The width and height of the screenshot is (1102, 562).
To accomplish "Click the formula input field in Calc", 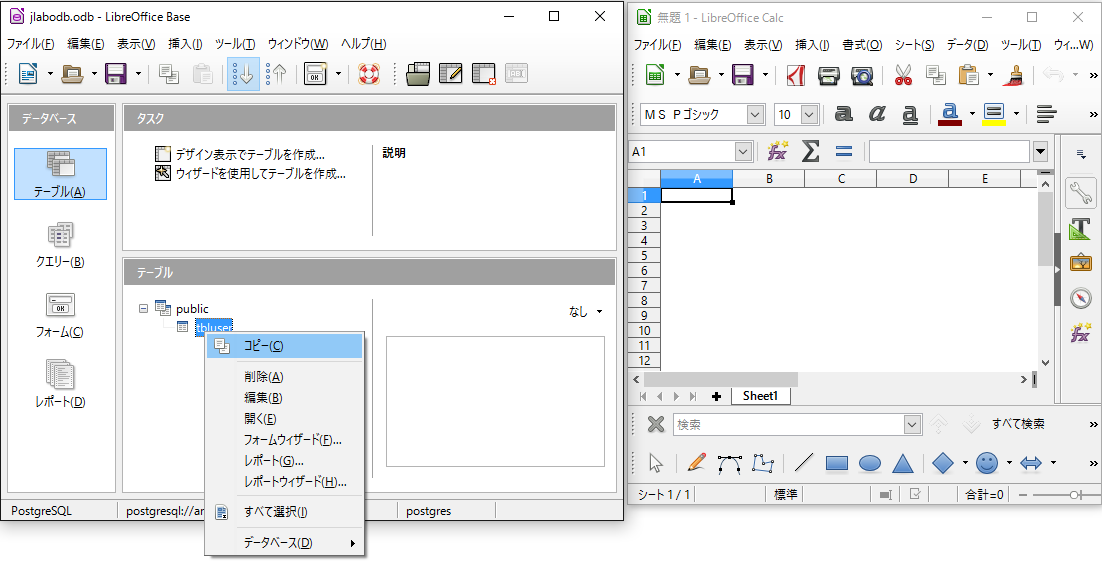I will [949, 151].
